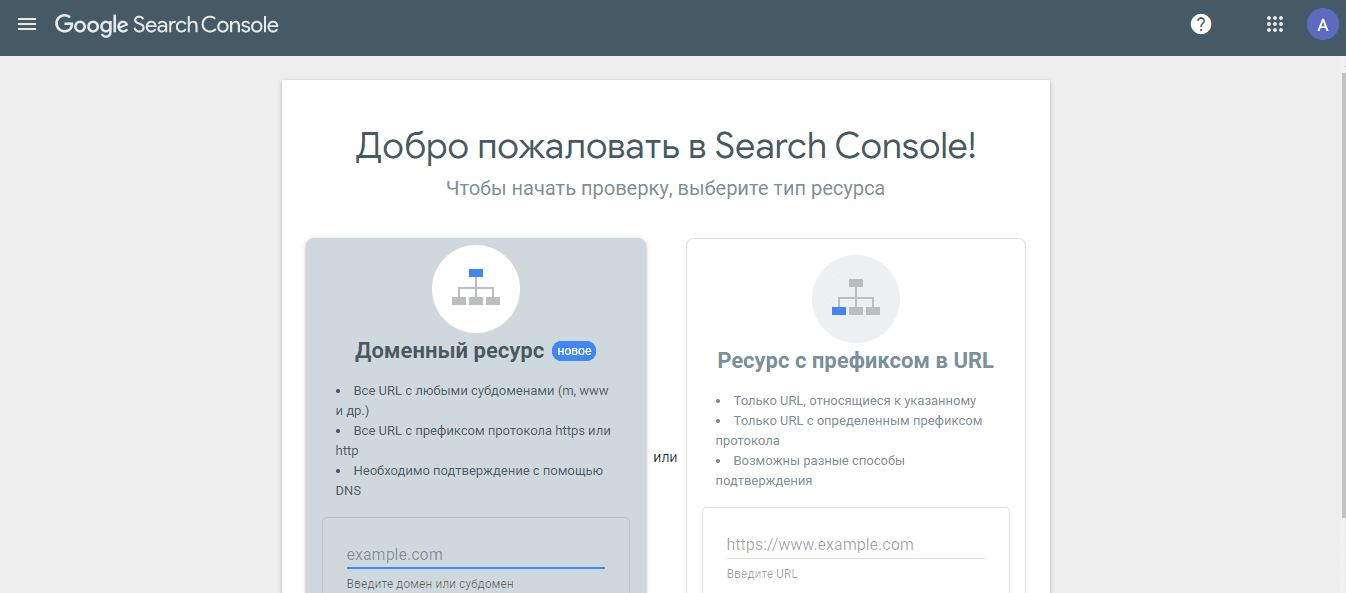Click the "Введите домен или субдомен" hint
The height and width of the screenshot is (593, 1346).
tap(430, 584)
